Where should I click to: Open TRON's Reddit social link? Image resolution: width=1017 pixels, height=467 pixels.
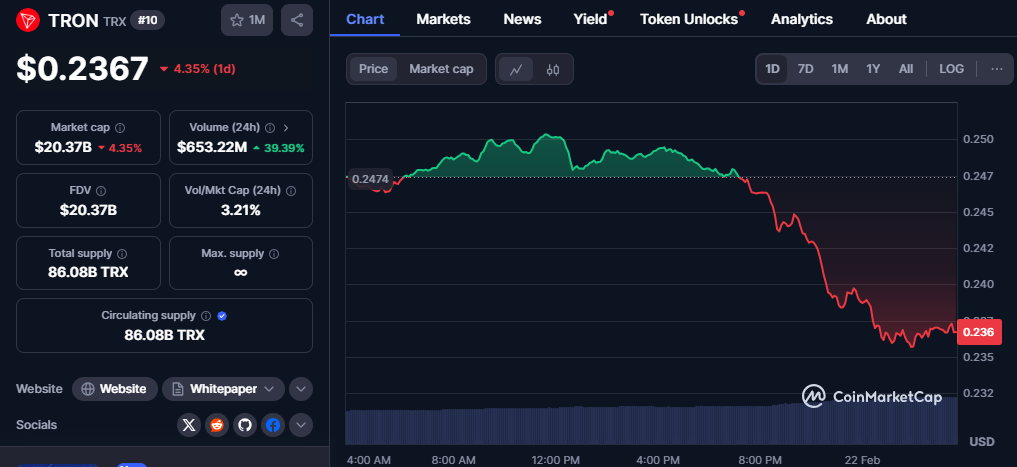point(217,425)
